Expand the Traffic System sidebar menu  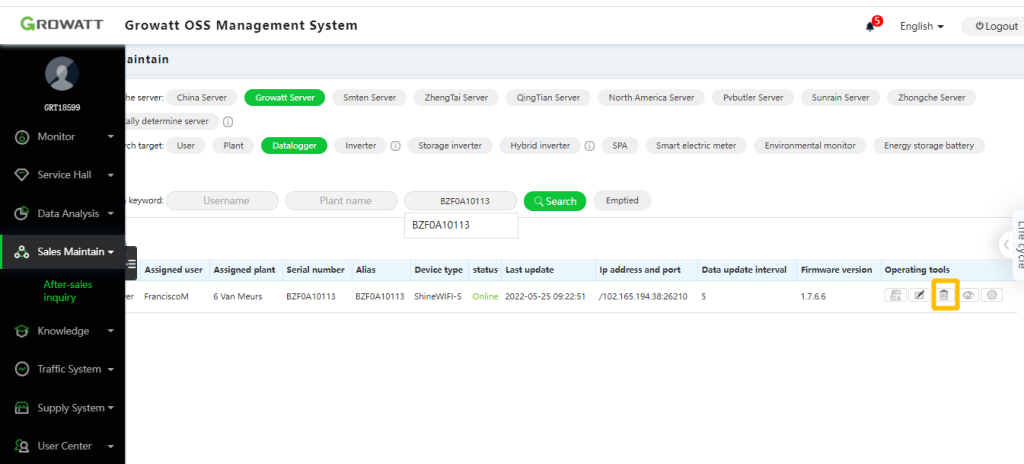click(62, 369)
